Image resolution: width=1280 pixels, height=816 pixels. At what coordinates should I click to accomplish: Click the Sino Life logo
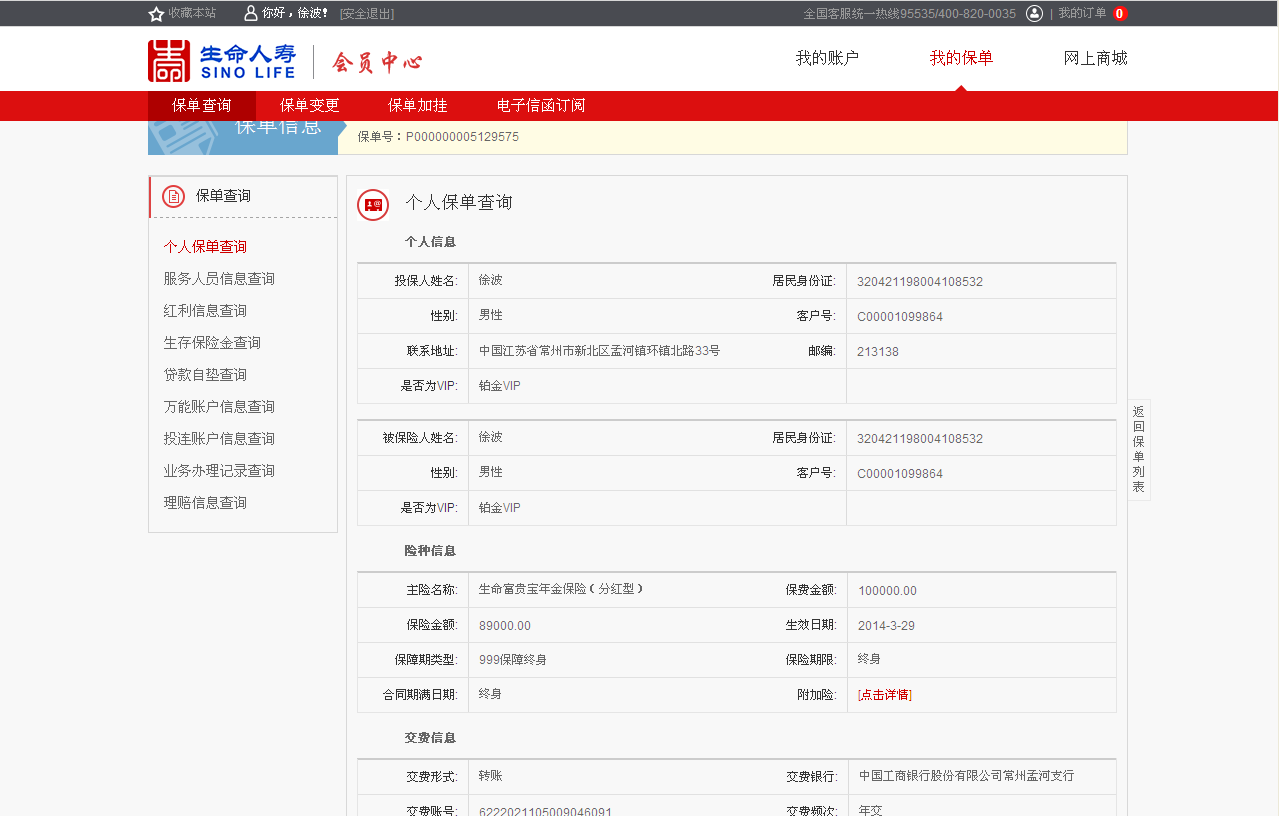[x=222, y=61]
